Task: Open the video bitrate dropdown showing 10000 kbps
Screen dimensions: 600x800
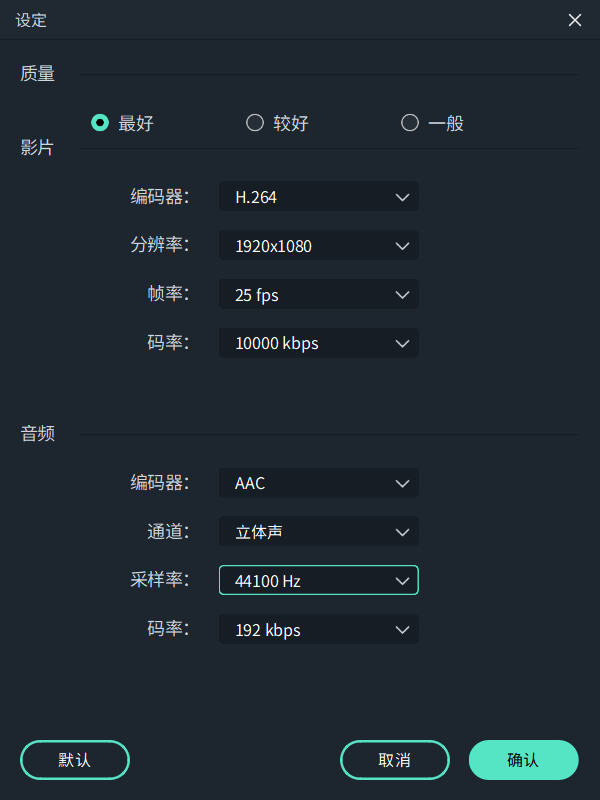Action: (x=318, y=343)
